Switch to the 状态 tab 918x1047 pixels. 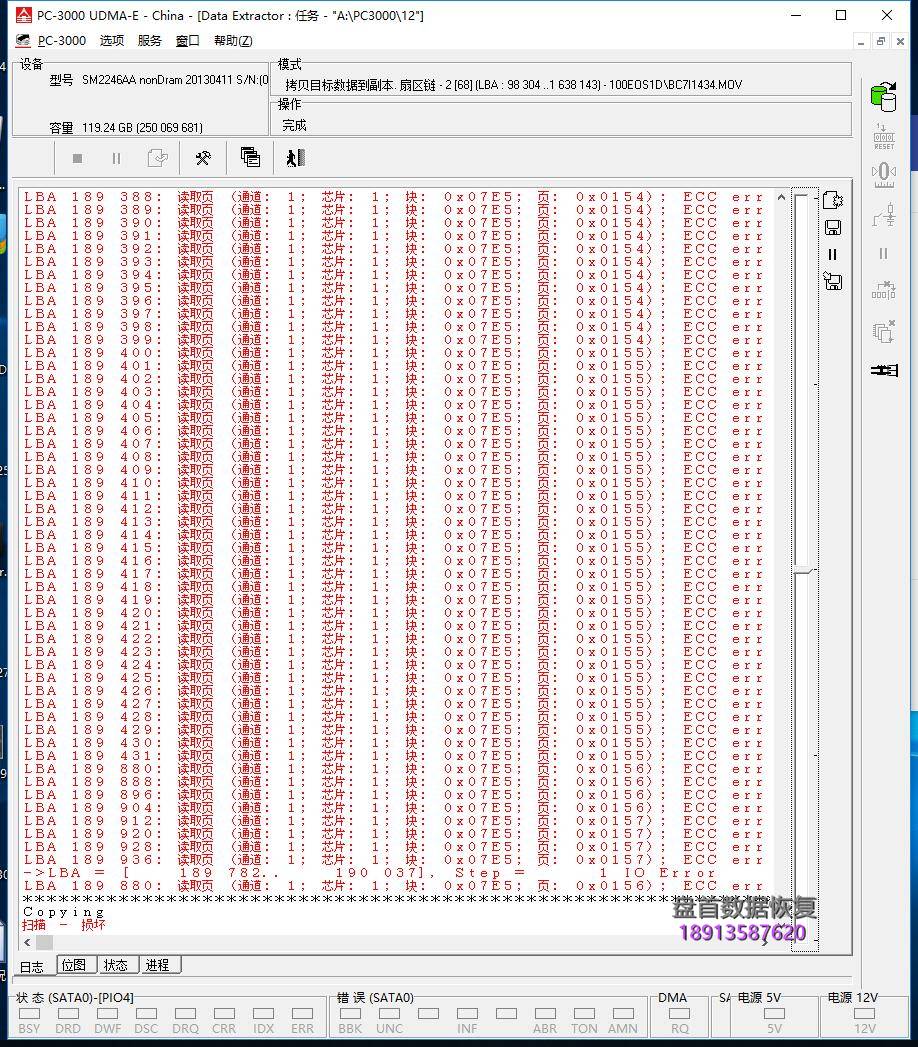(x=116, y=965)
